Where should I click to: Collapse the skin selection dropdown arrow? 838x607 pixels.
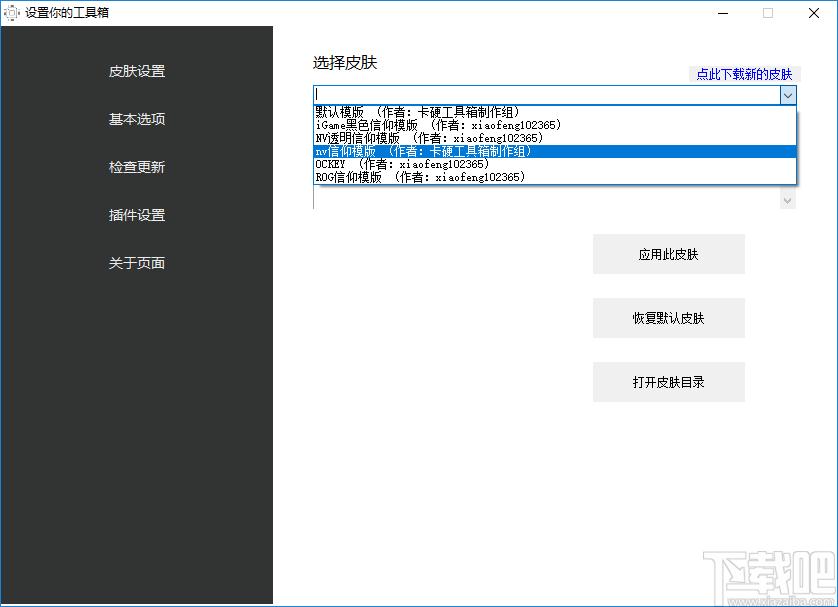pos(788,96)
